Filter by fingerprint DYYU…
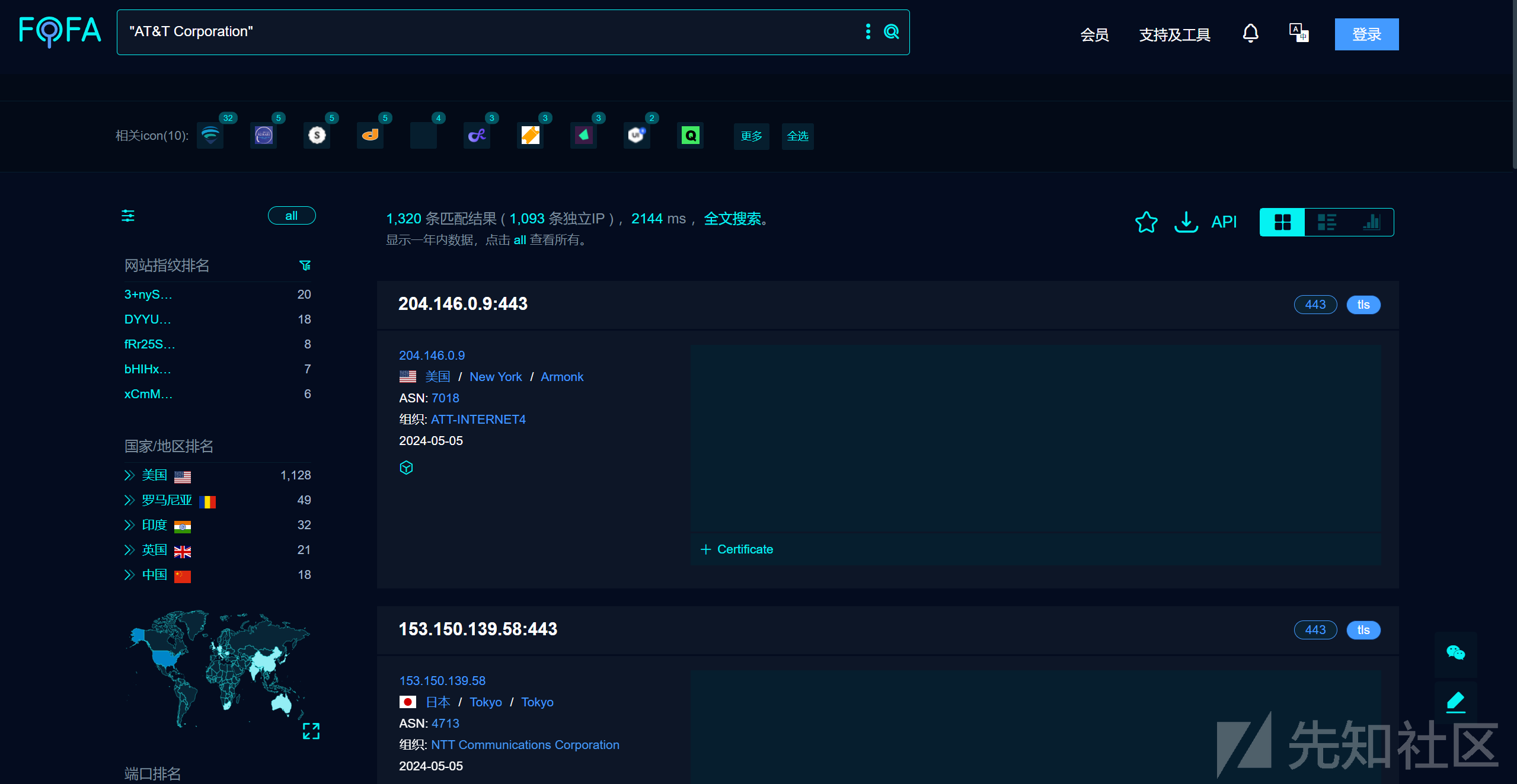1517x784 pixels. pos(148,319)
